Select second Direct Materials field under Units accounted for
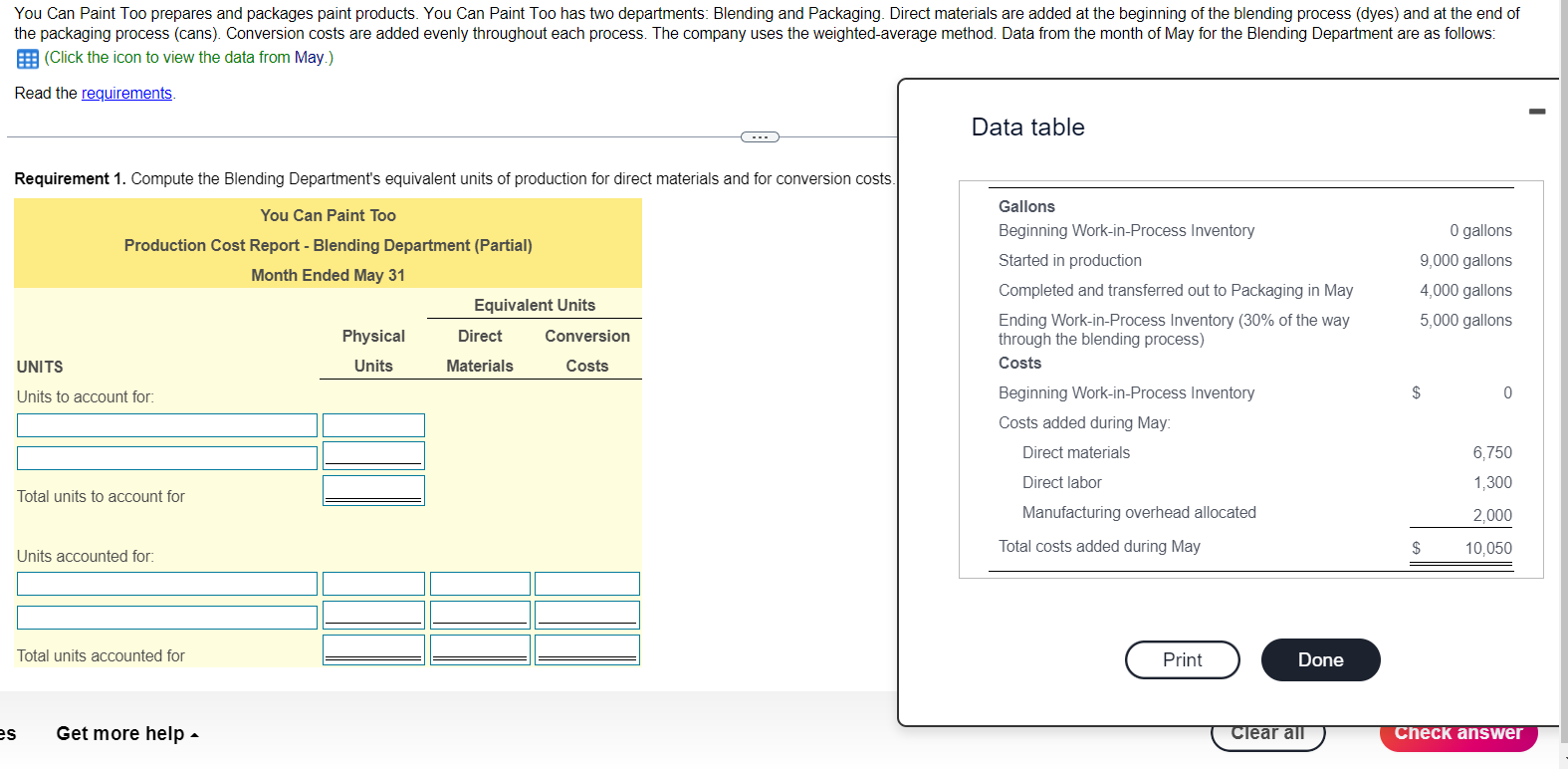1568x769 pixels. coord(480,616)
